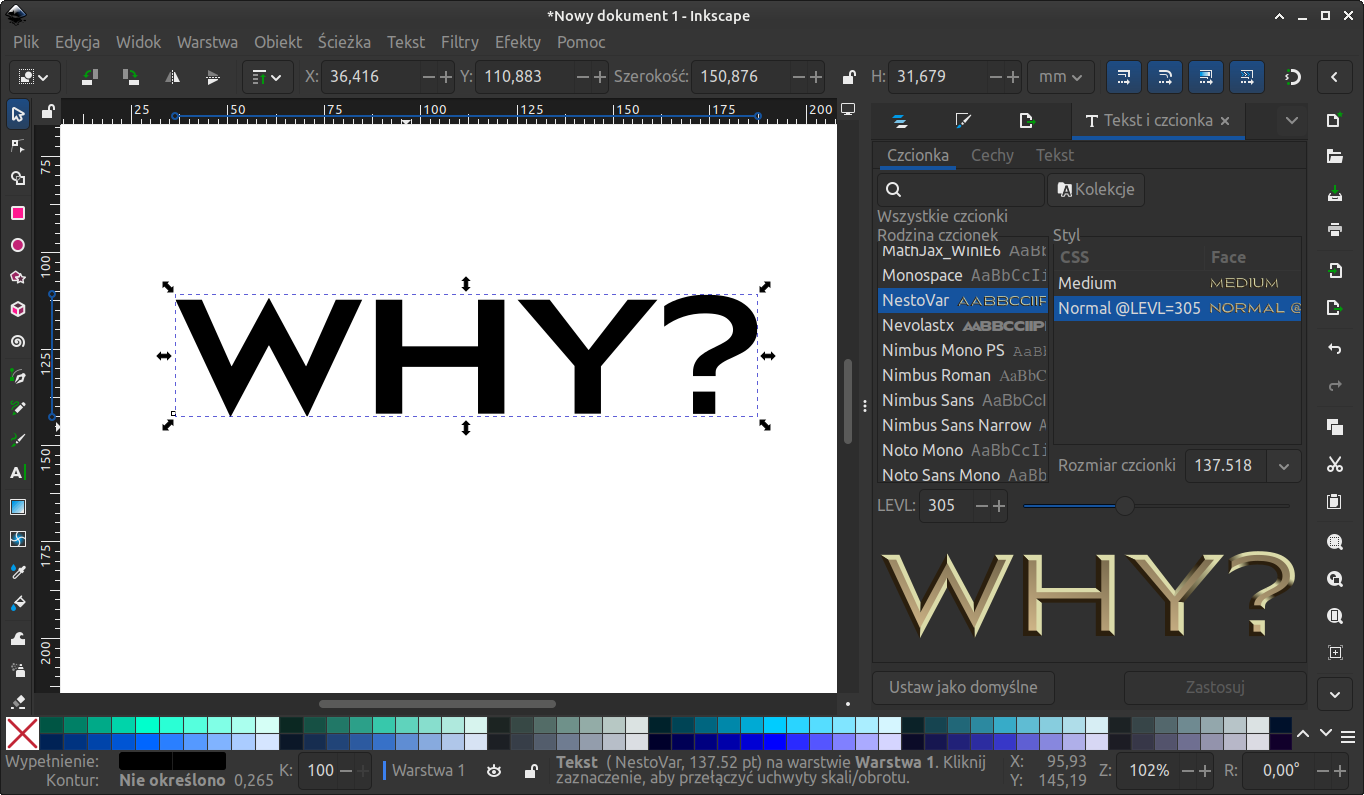The height and width of the screenshot is (795, 1364).
Task: Select the Selector arrow tool
Action: pyautogui.click(x=17, y=114)
